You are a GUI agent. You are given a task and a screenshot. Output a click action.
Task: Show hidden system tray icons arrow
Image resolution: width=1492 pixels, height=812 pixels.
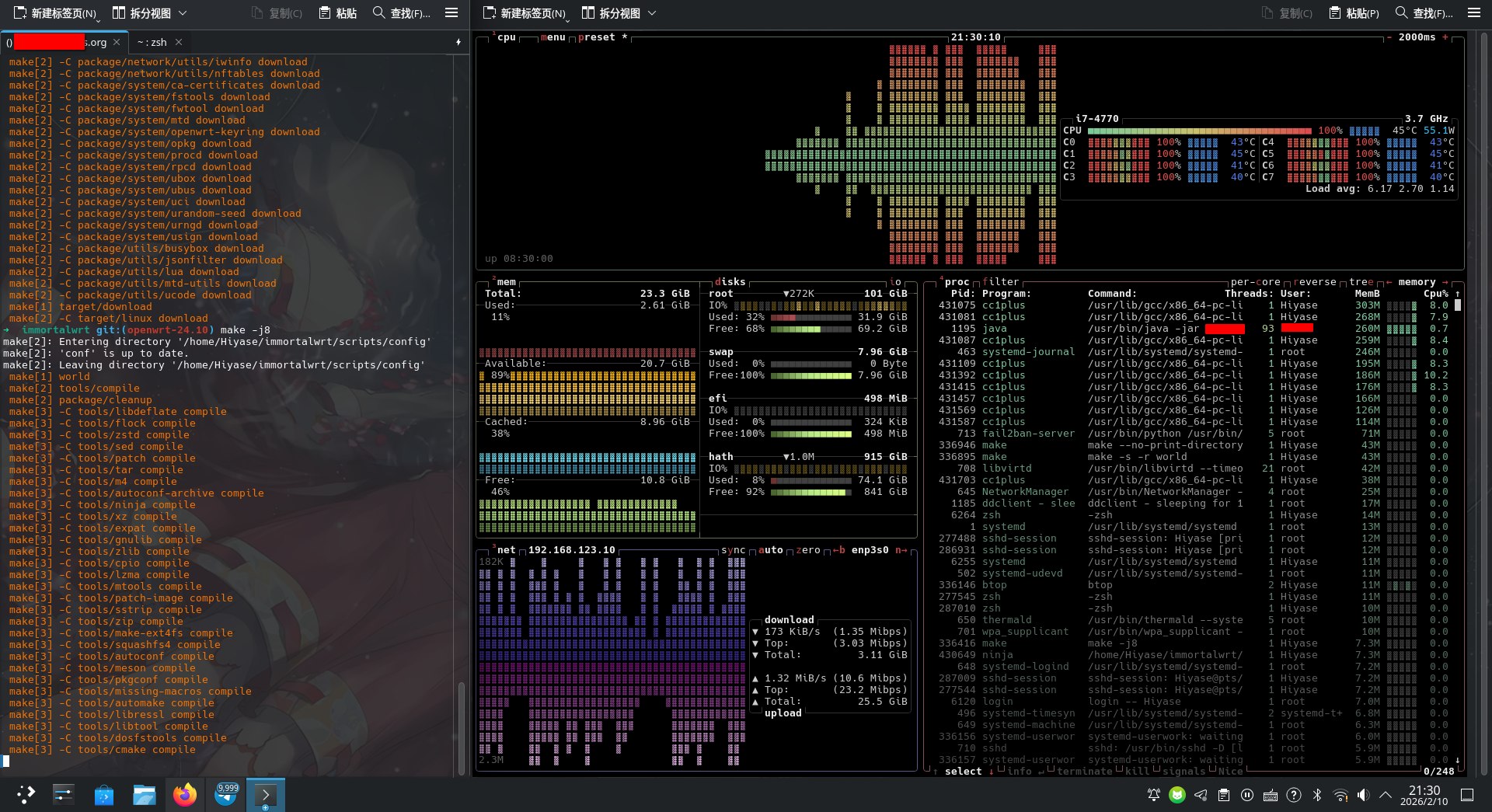(1386, 795)
